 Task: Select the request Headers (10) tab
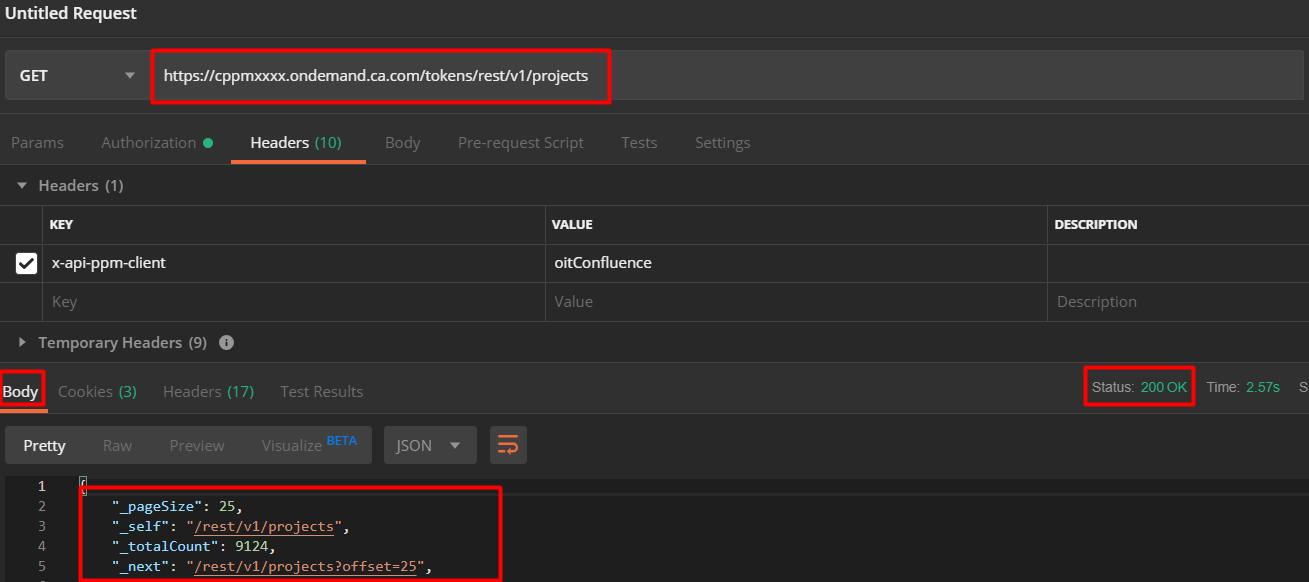coord(296,143)
